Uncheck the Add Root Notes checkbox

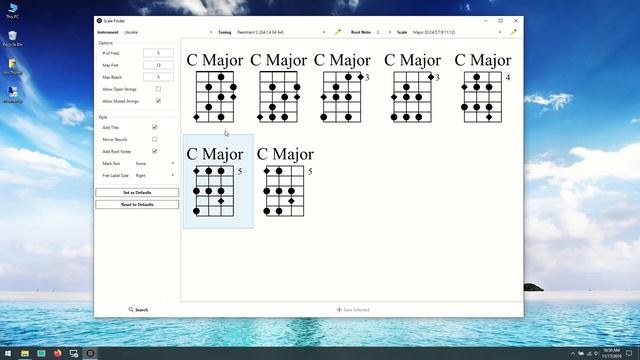pos(154,151)
